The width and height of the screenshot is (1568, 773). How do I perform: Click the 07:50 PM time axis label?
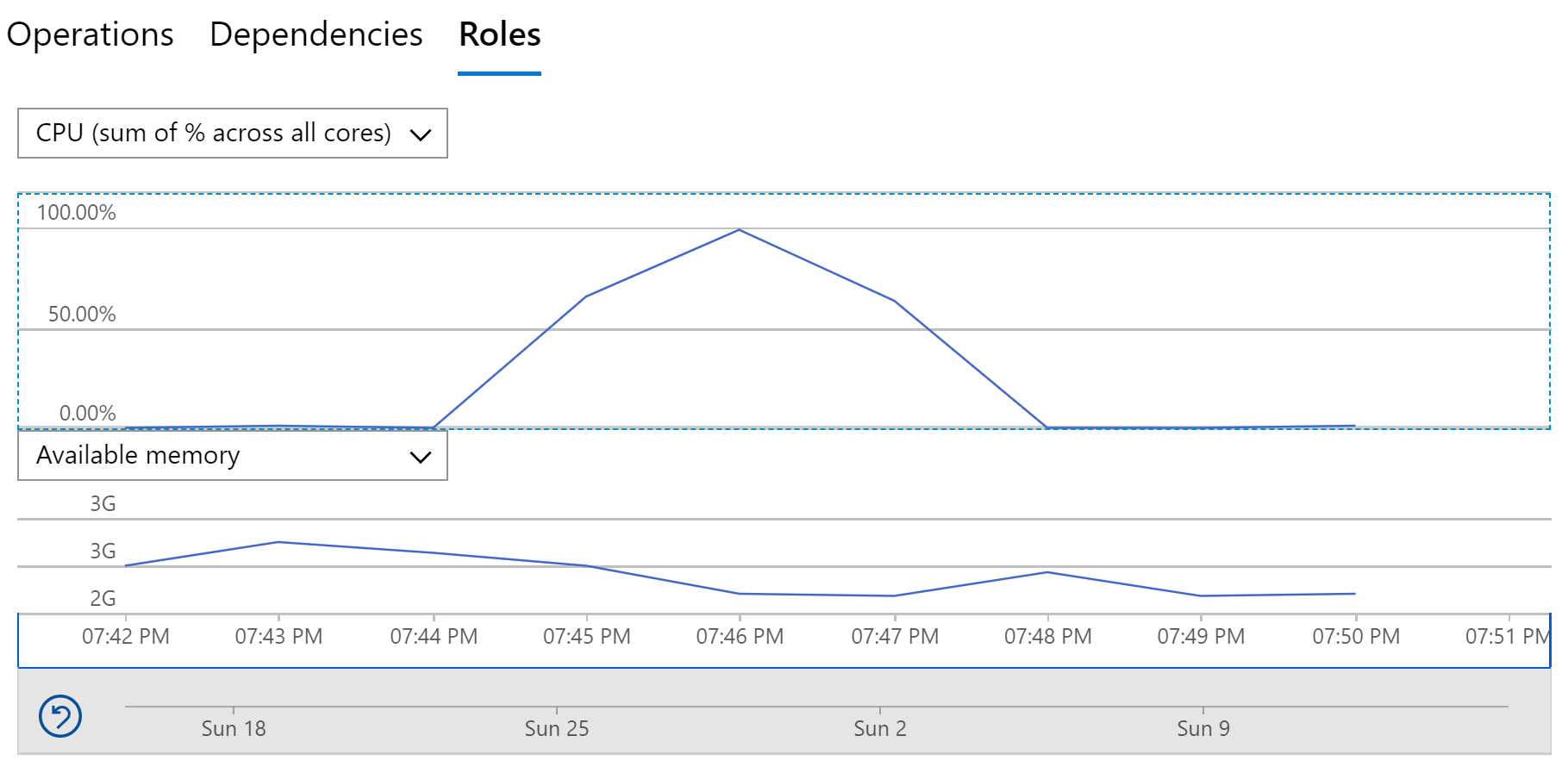point(1356,637)
